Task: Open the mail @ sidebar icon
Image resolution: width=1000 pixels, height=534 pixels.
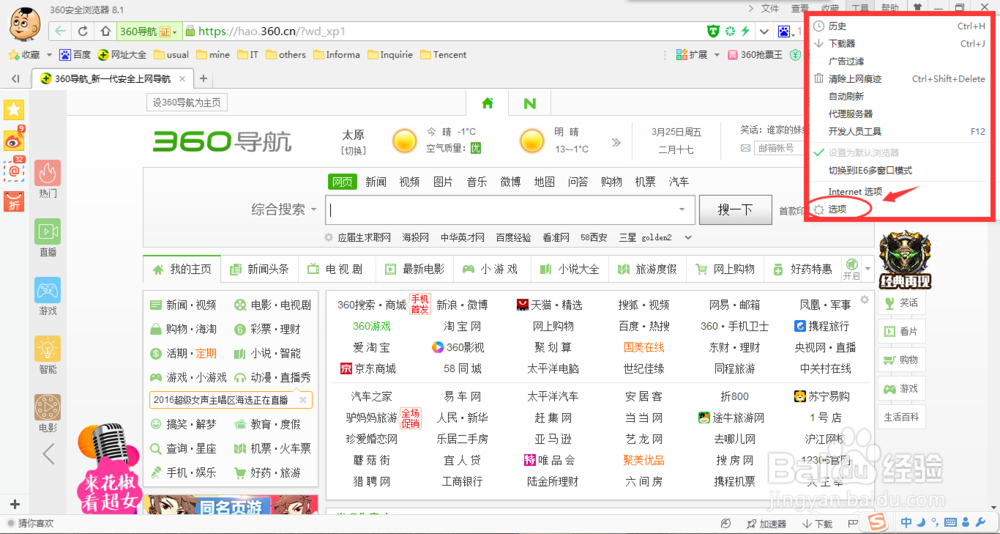Action: [14, 170]
